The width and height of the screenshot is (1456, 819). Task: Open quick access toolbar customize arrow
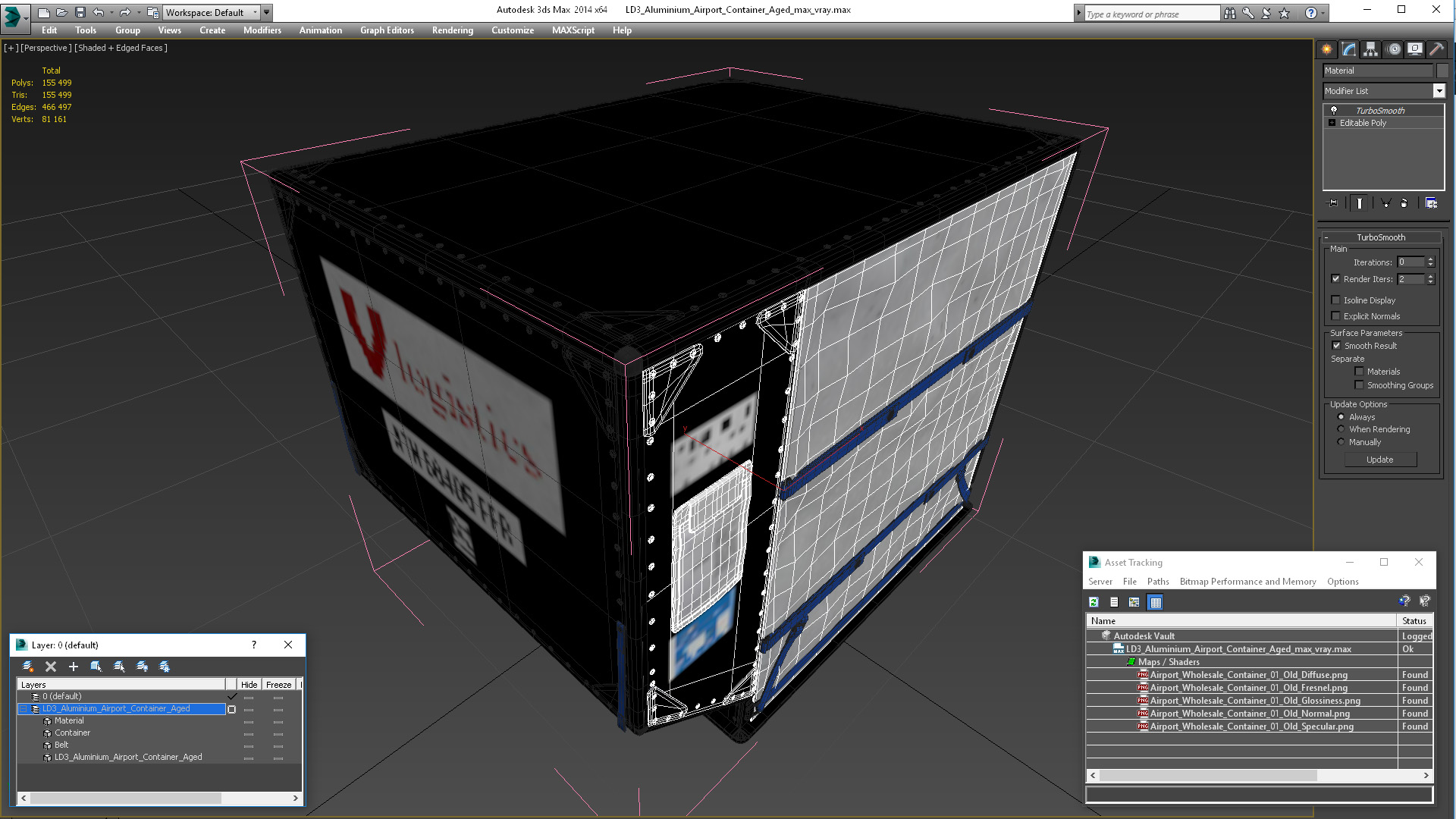[267, 12]
